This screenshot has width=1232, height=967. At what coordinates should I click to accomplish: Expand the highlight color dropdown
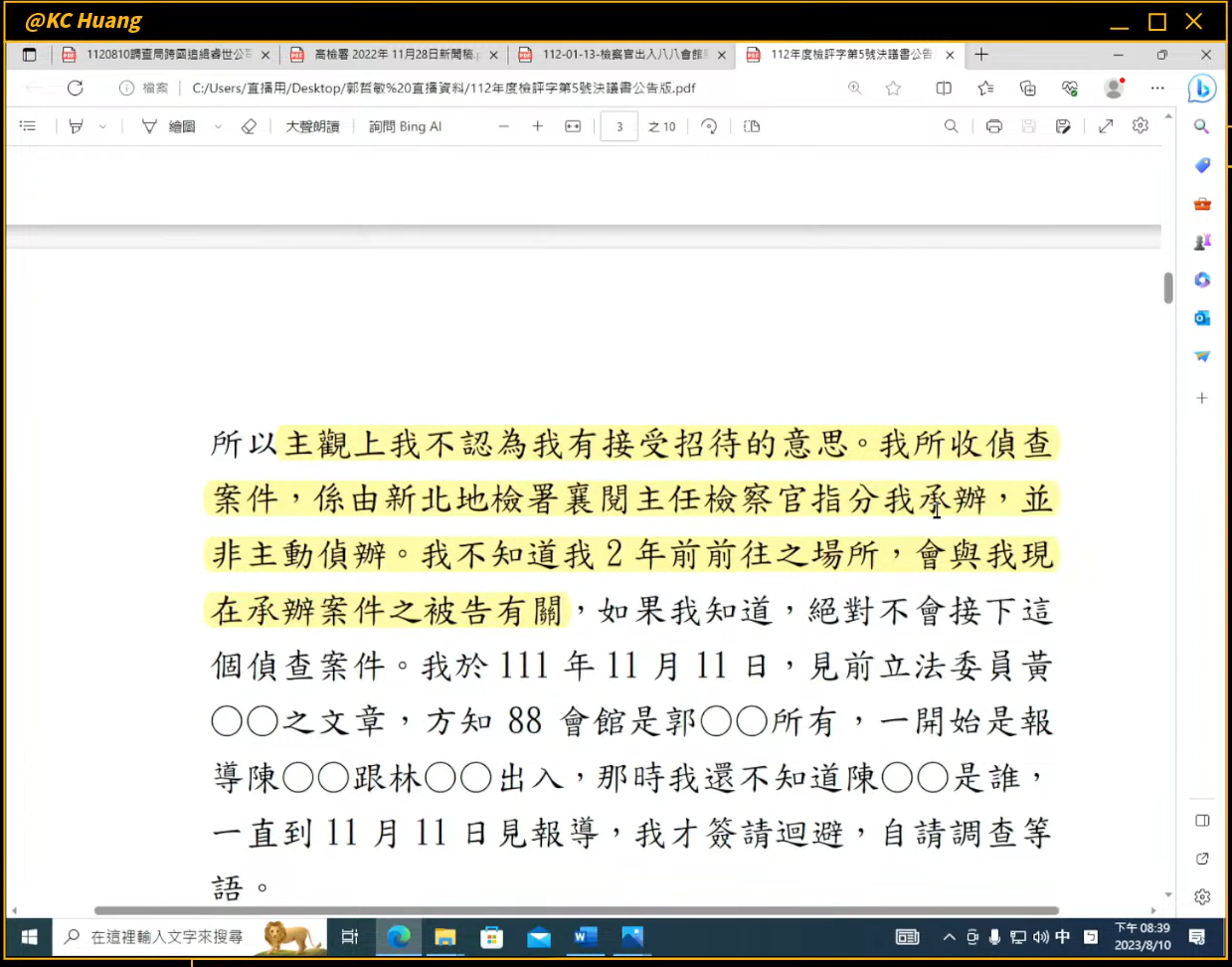102,127
